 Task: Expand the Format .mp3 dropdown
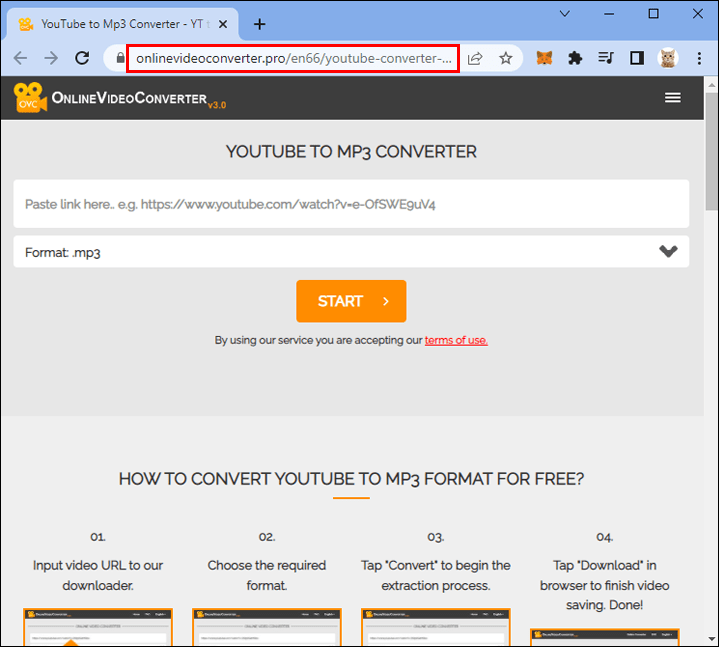351,252
